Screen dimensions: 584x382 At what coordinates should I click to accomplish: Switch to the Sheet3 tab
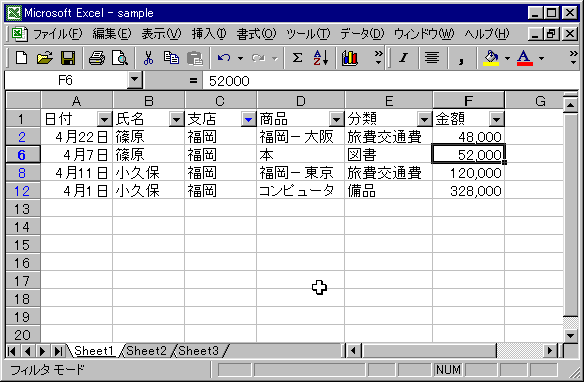(199, 351)
